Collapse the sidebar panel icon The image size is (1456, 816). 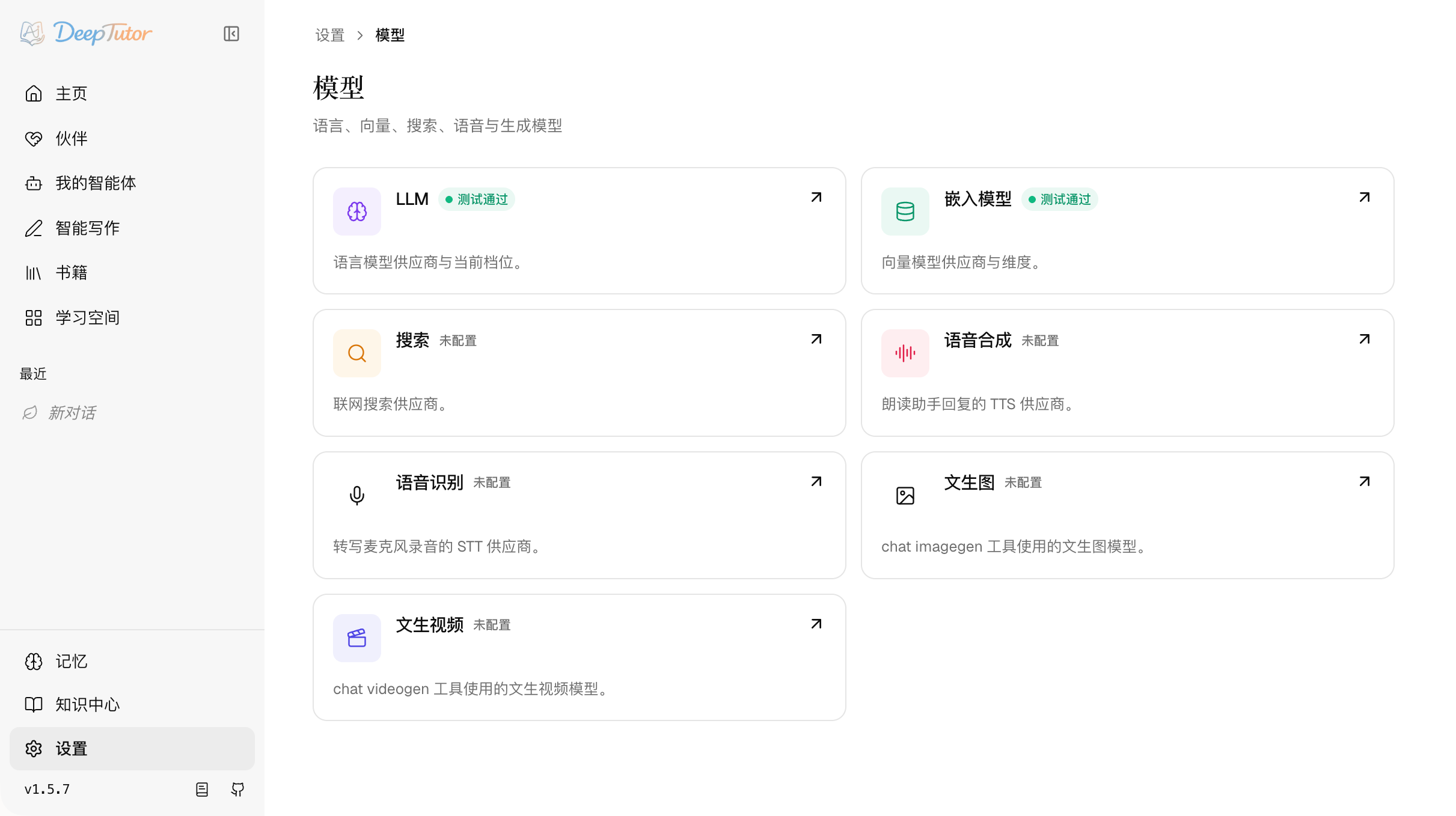[231, 34]
